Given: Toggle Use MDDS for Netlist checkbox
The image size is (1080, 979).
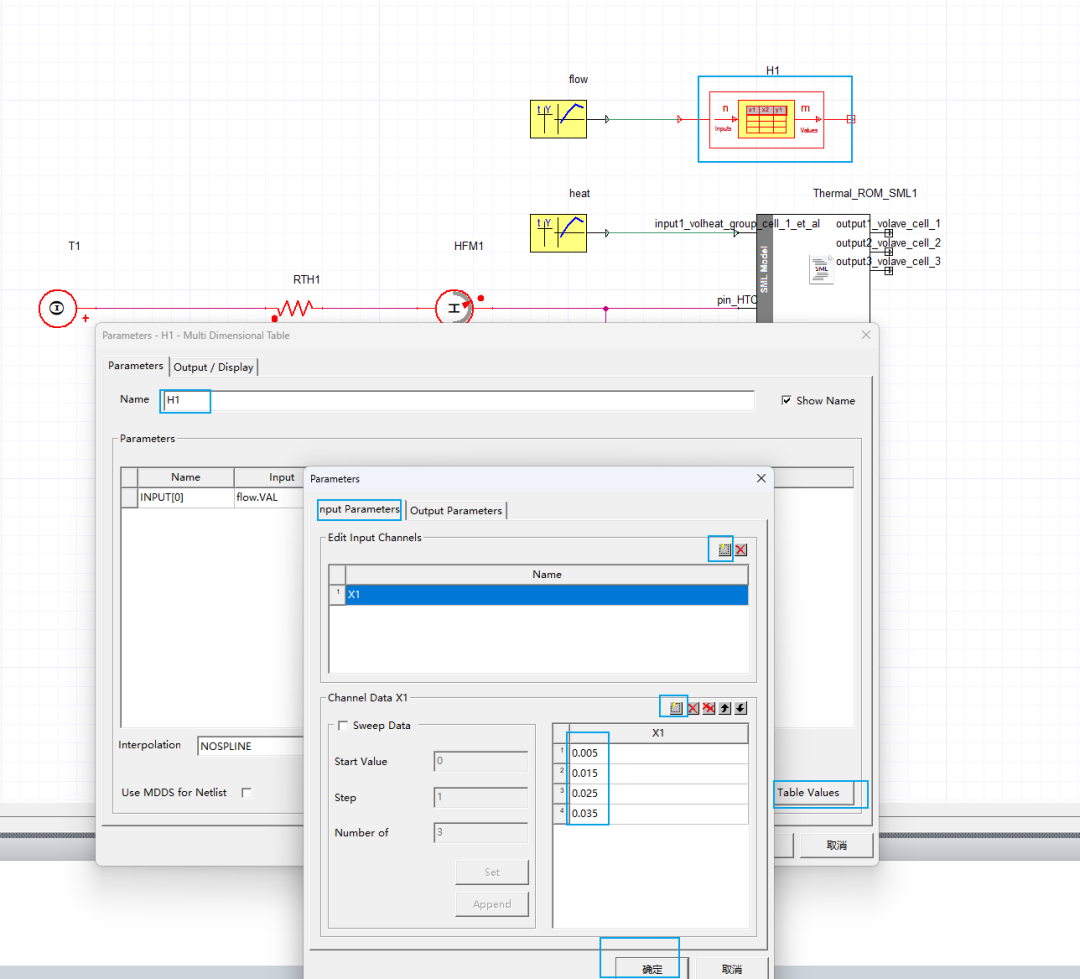Looking at the screenshot, I should (x=246, y=793).
